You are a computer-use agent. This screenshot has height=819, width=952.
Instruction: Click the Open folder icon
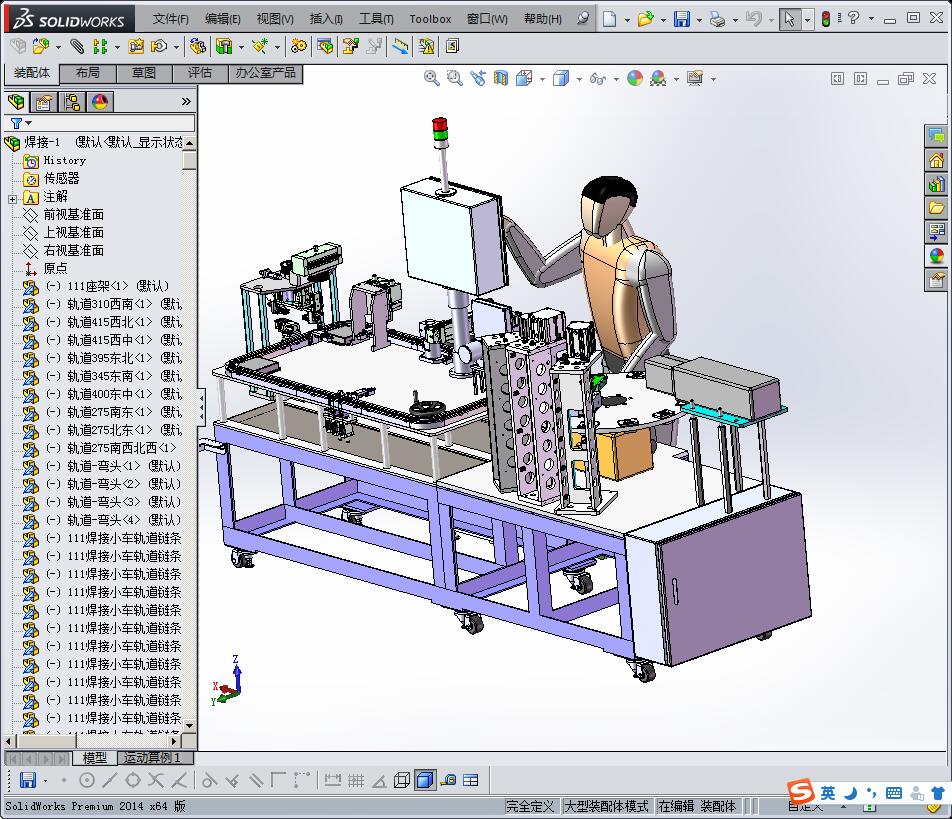645,19
